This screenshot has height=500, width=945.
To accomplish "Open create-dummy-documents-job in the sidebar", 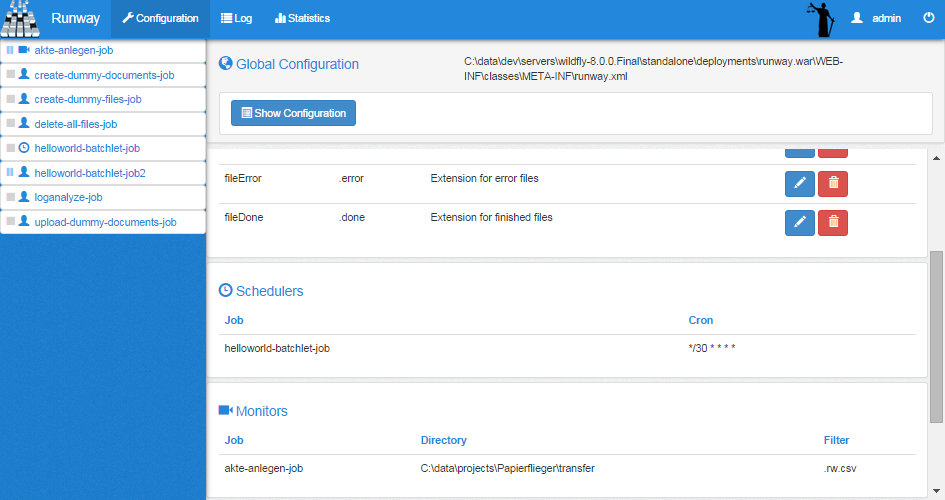I will pos(104,75).
